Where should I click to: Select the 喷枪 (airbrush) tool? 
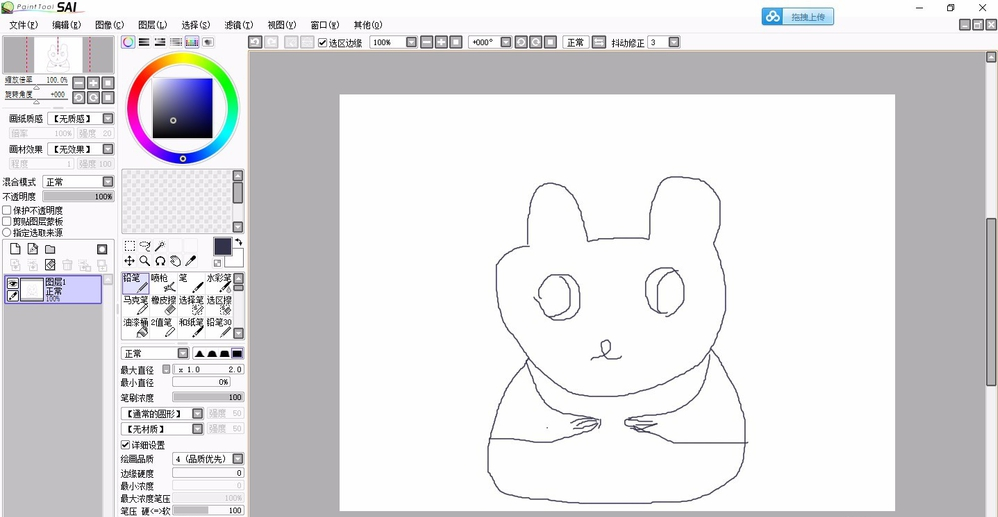[x=163, y=283]
